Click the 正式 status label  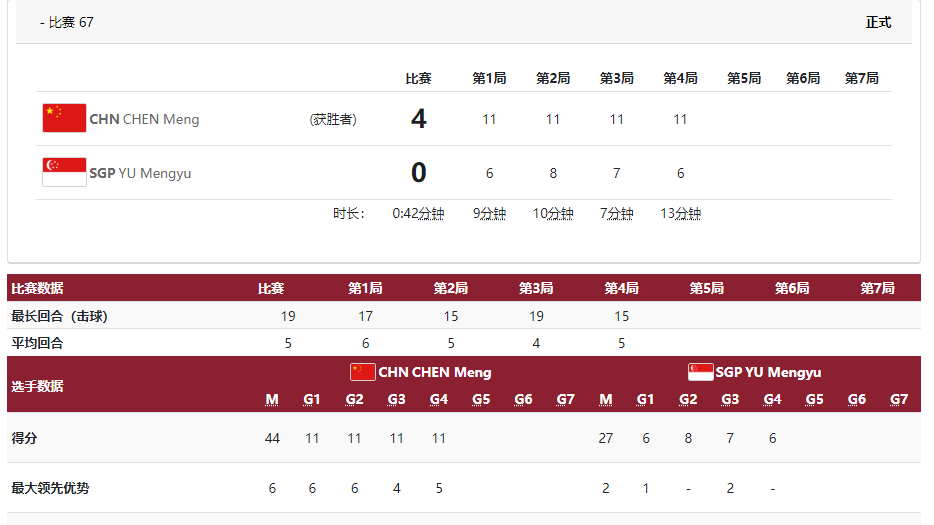point(878,23)
